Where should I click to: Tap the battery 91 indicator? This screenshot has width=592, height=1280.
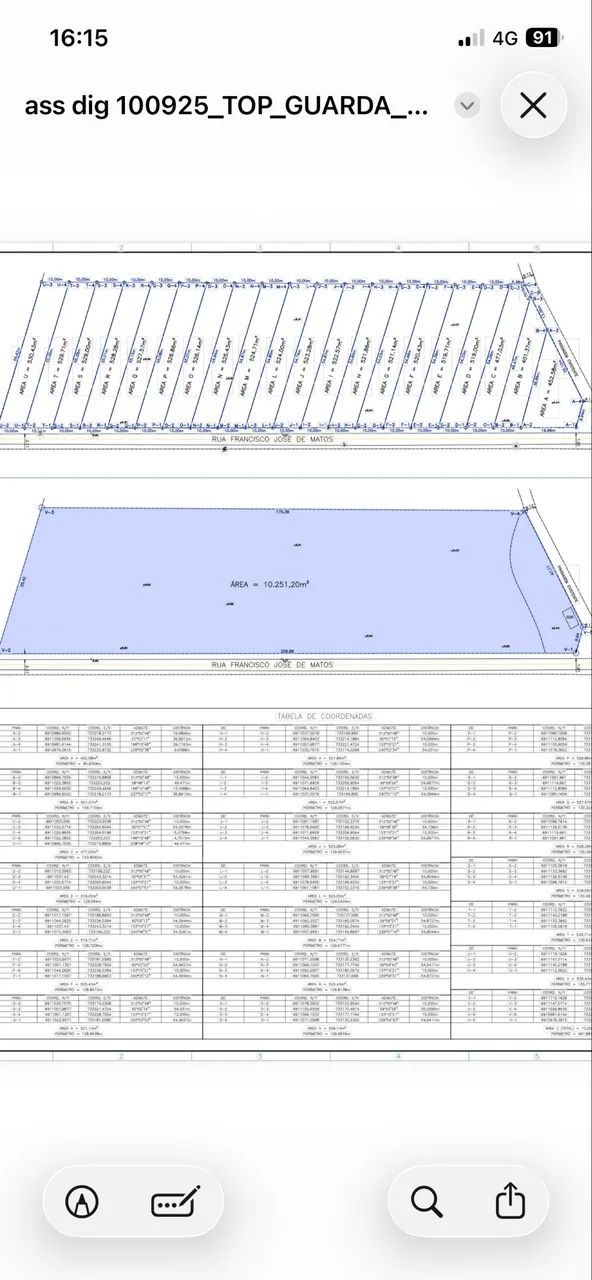tap(542, 38)
